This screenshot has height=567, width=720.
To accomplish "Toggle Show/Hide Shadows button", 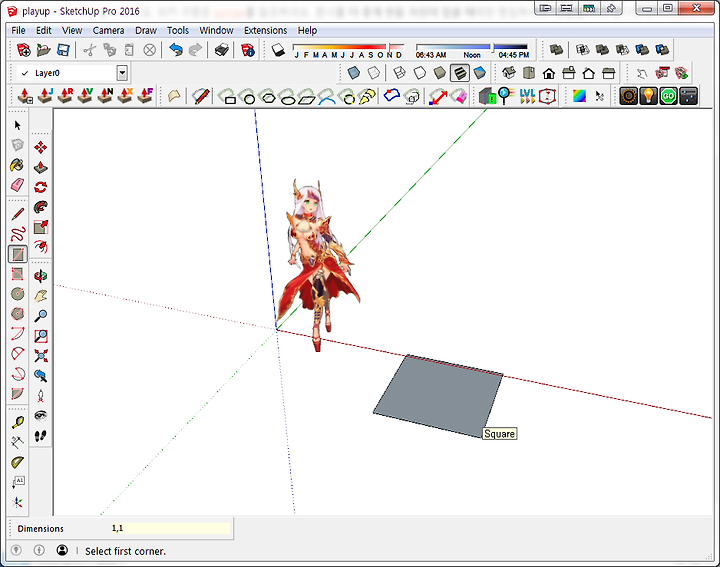I will [x=278, y=50].
